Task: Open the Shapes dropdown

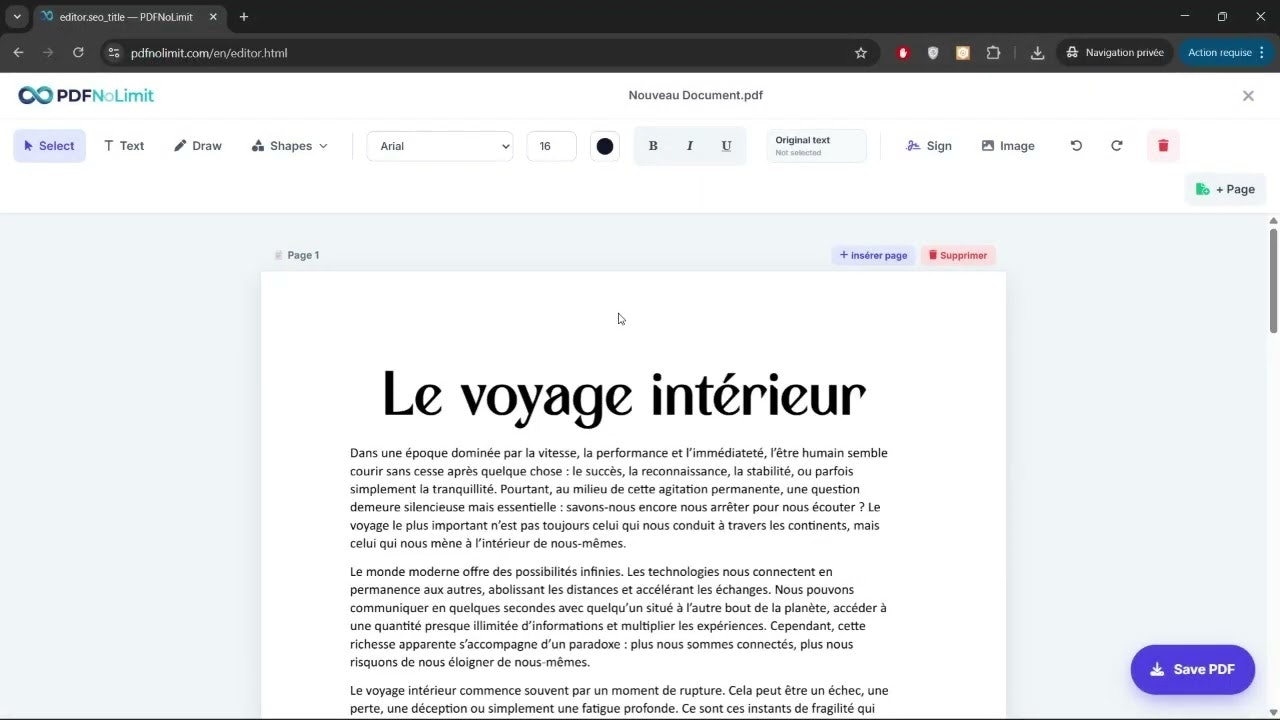Action: pos(289,145)
